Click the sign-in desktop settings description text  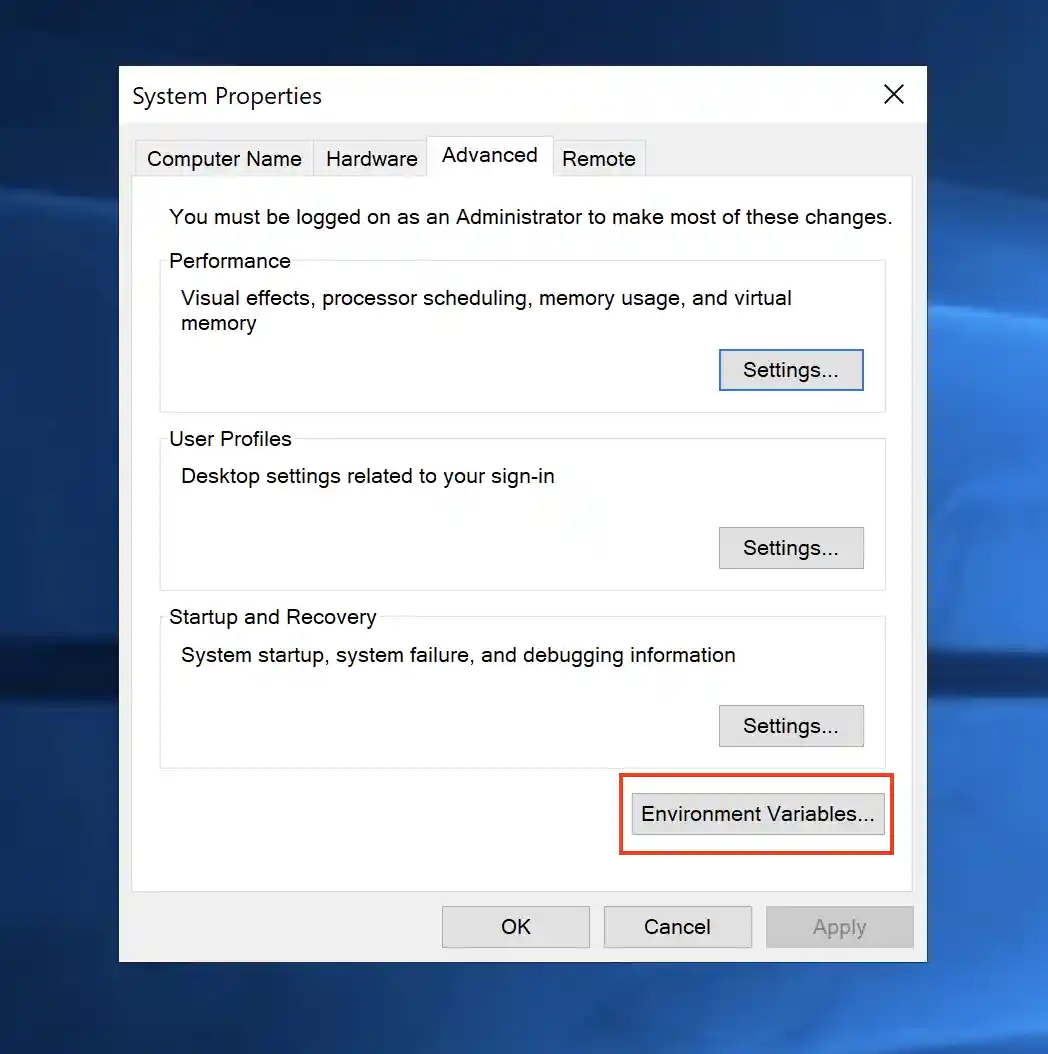coord(367,476)
